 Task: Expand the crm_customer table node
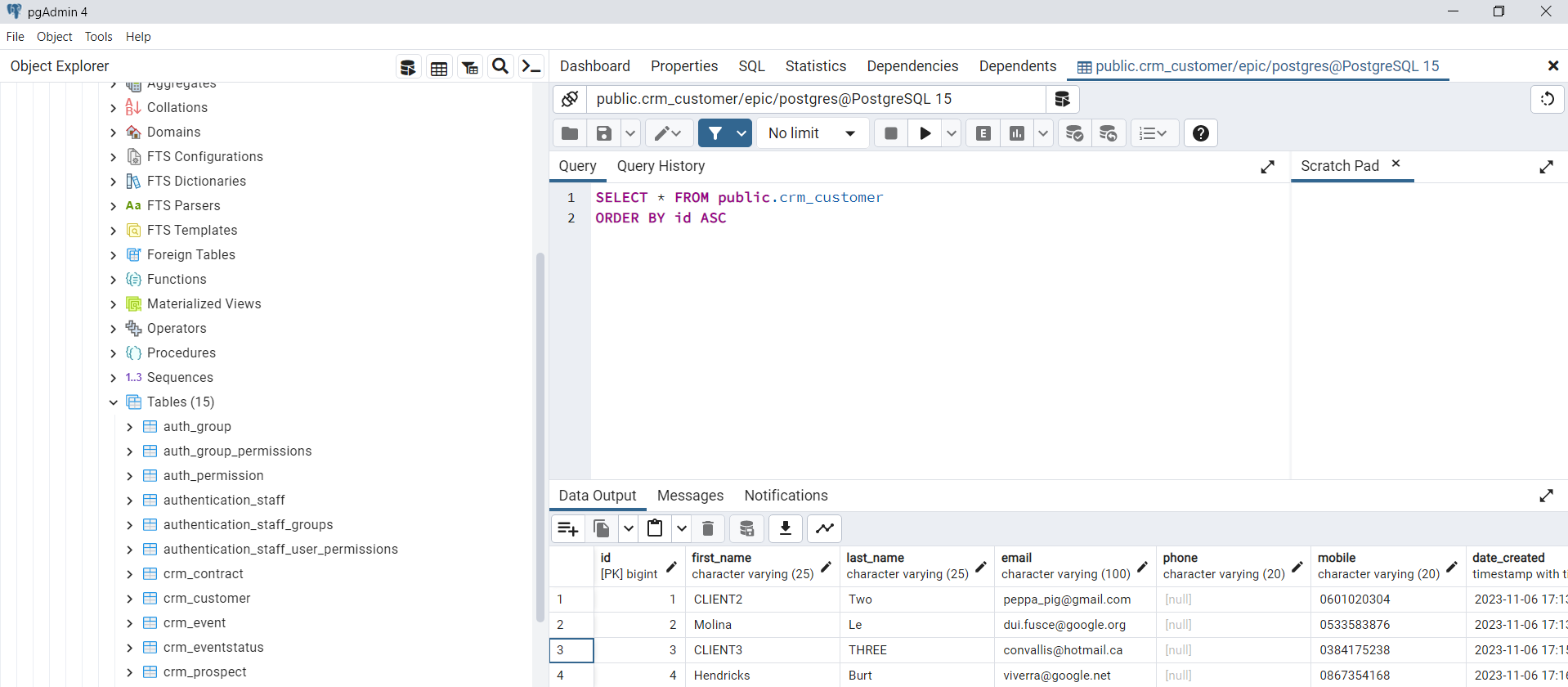click(x=130, y=599)
